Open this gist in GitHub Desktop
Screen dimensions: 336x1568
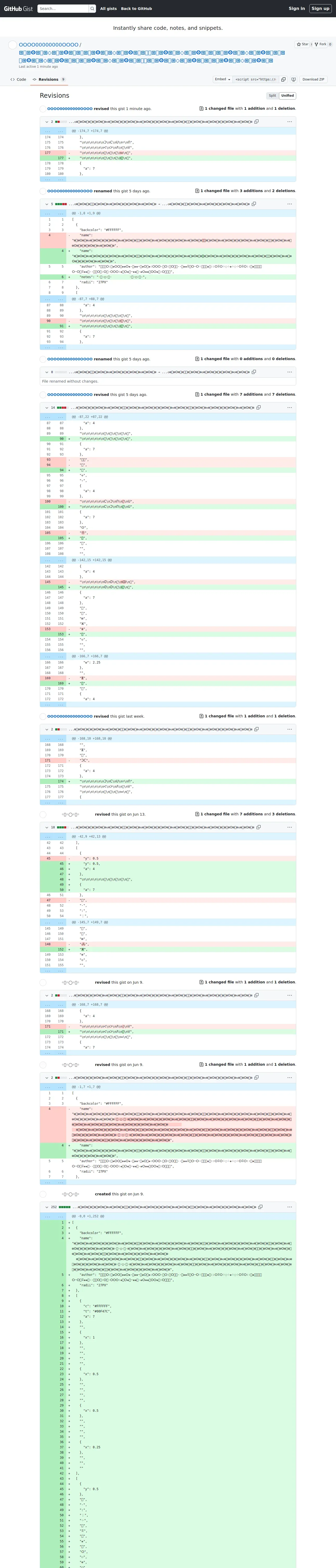tap(293, 79)
